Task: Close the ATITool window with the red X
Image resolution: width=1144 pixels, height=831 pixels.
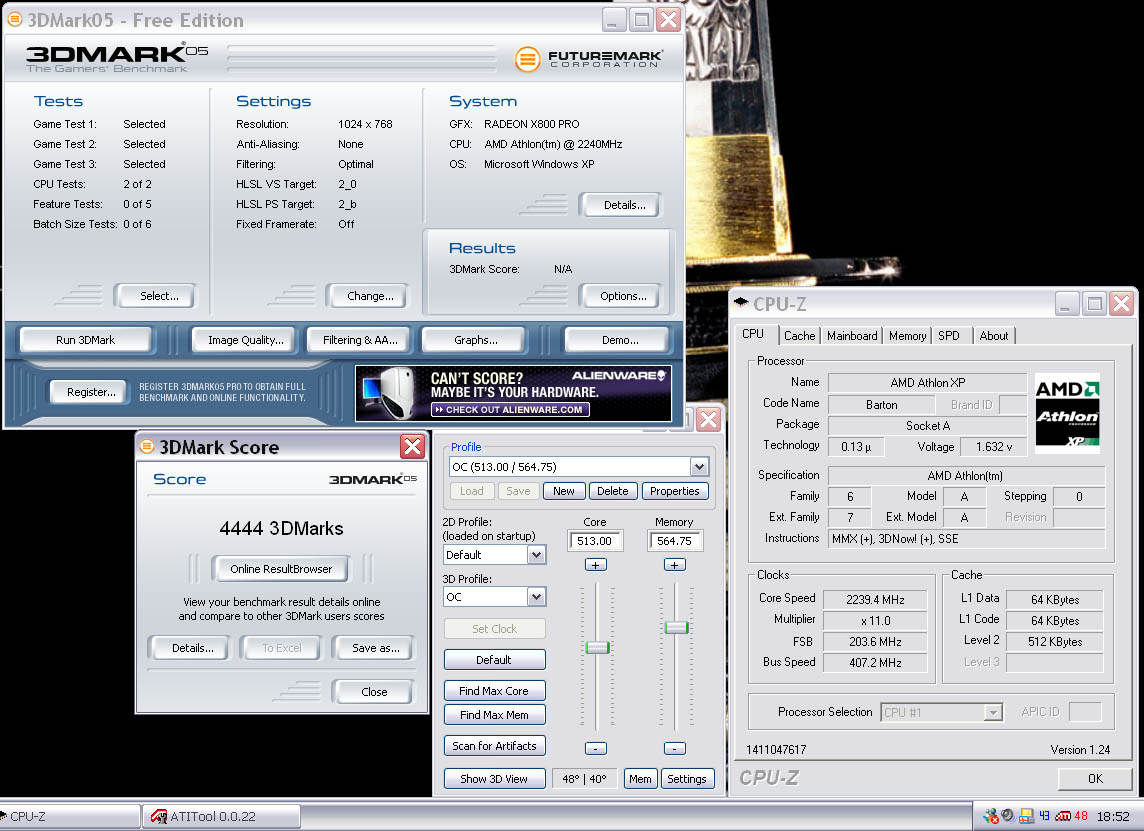Action: pyautogui.click(x=708, y=420)
